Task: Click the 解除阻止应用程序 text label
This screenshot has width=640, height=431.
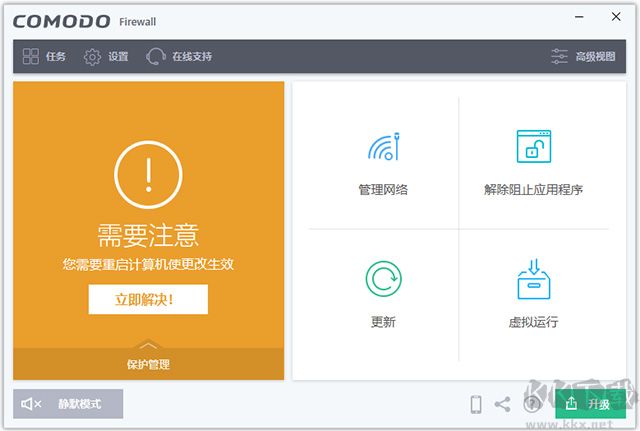Action: pos(533,189)
